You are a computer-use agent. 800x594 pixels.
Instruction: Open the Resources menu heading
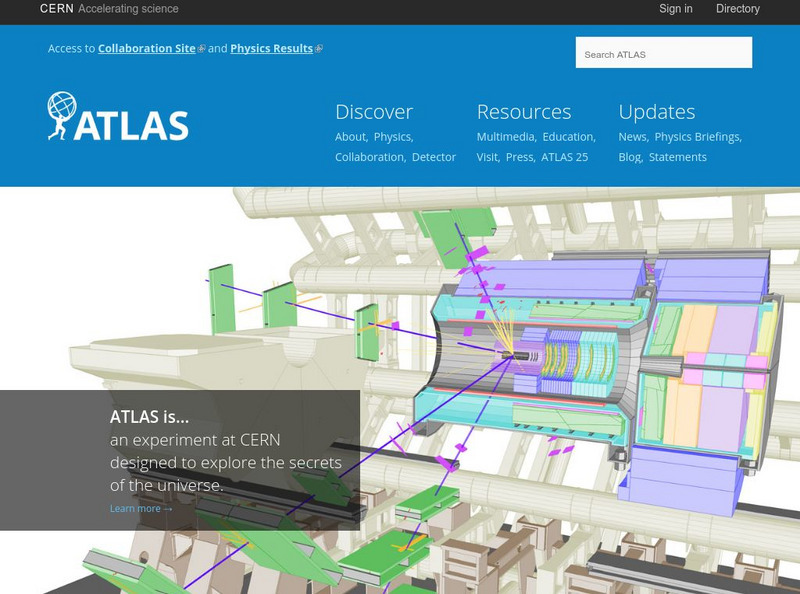pos(523,112)
